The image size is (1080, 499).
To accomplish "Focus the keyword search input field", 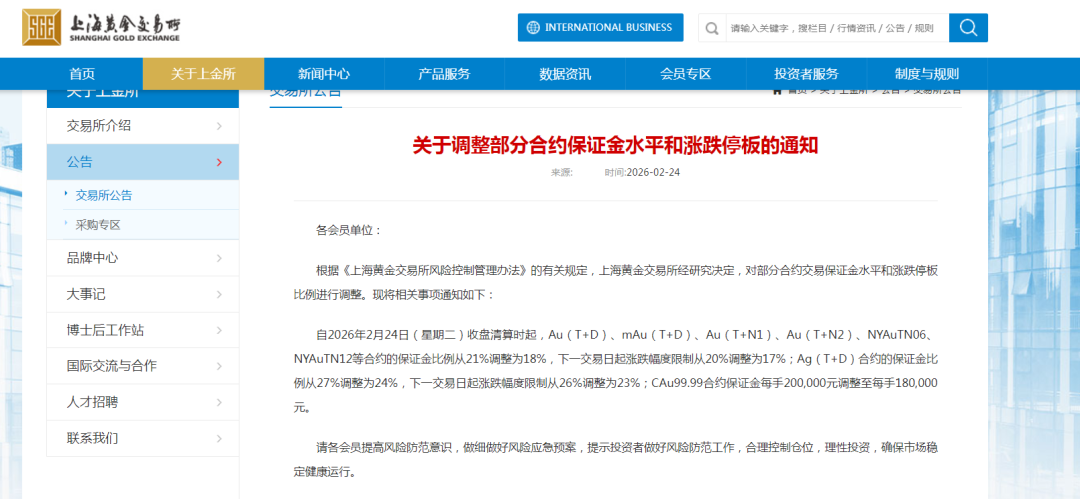I will tap(836, 28).
